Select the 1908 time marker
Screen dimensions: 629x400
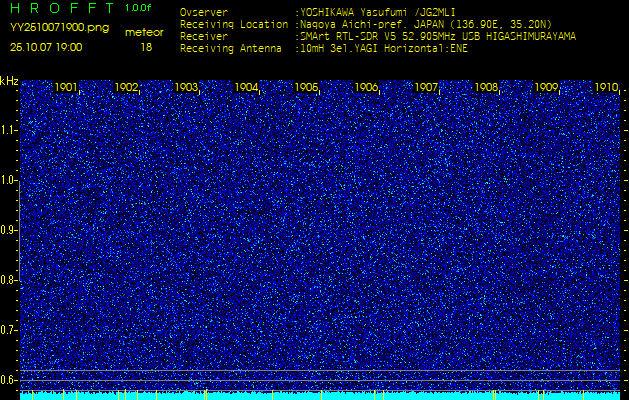click(486, 87)
